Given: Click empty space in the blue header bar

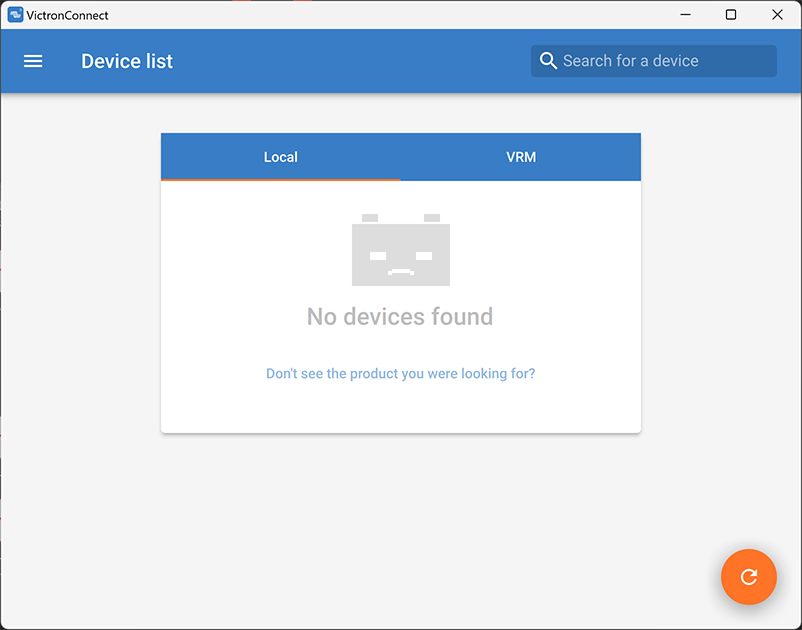Looking at the screenshot, I should (350, 61).
